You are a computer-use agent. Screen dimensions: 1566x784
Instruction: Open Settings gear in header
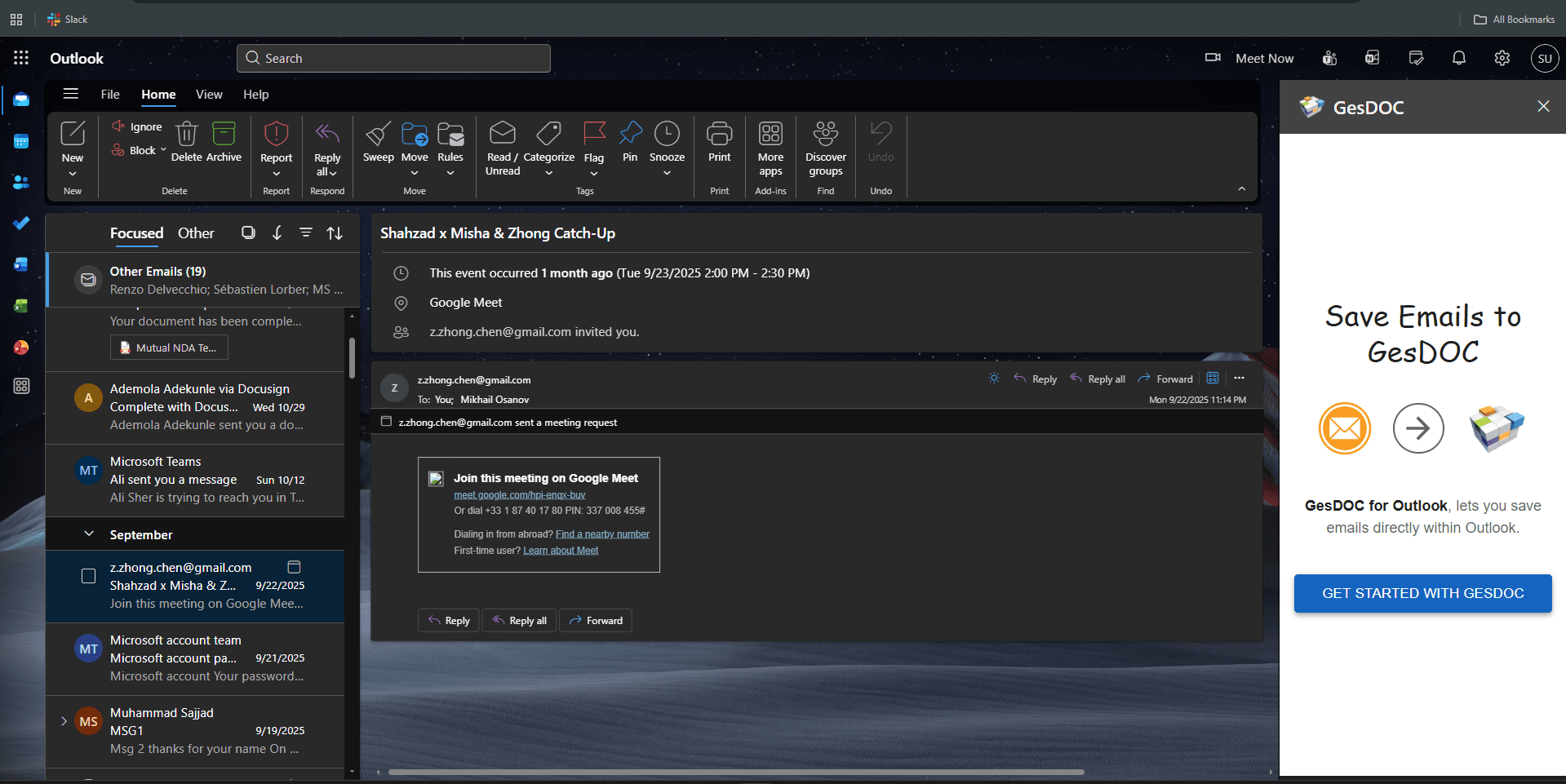click(x=1502, y=58)
